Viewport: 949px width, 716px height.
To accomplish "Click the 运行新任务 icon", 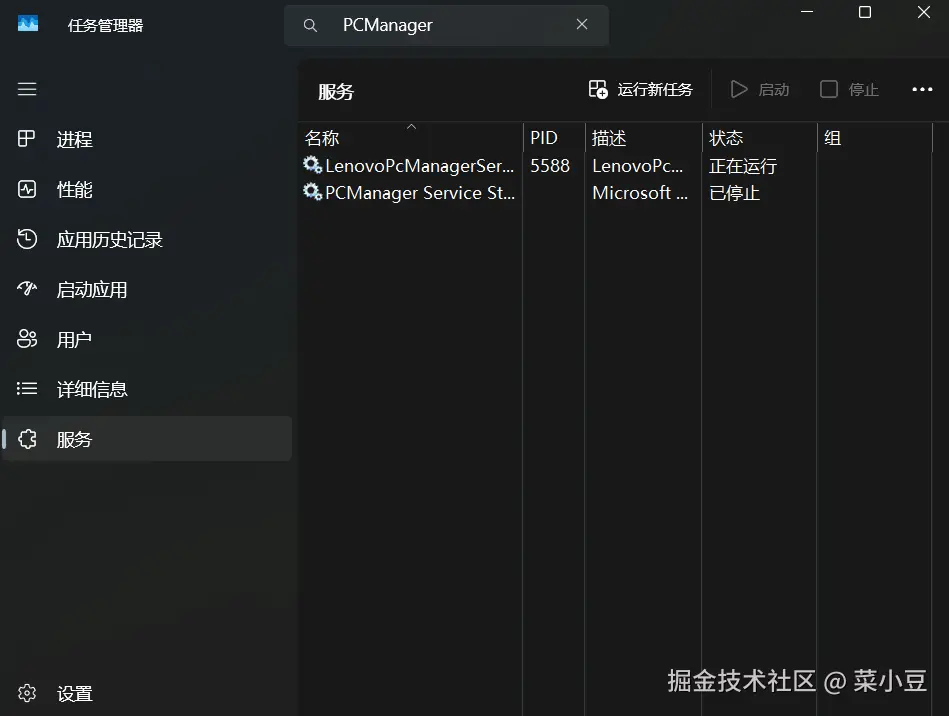I will 598,89.
